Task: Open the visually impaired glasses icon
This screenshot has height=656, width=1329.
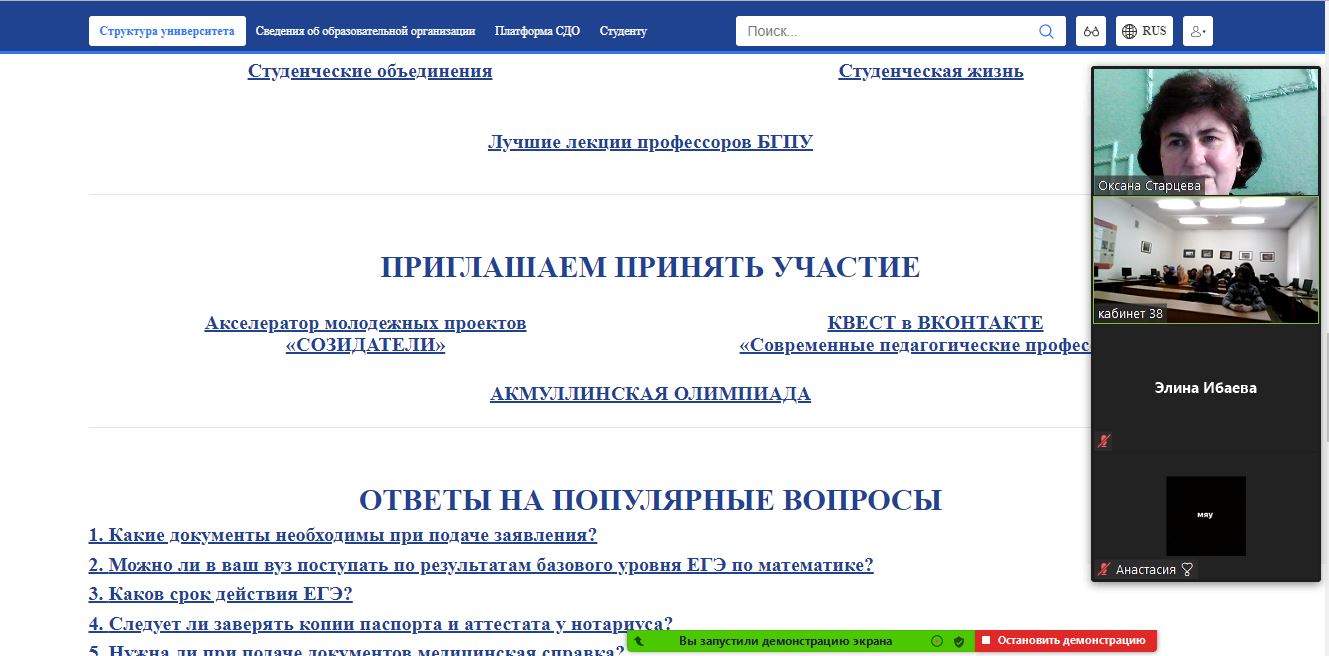Action: 1091,31
